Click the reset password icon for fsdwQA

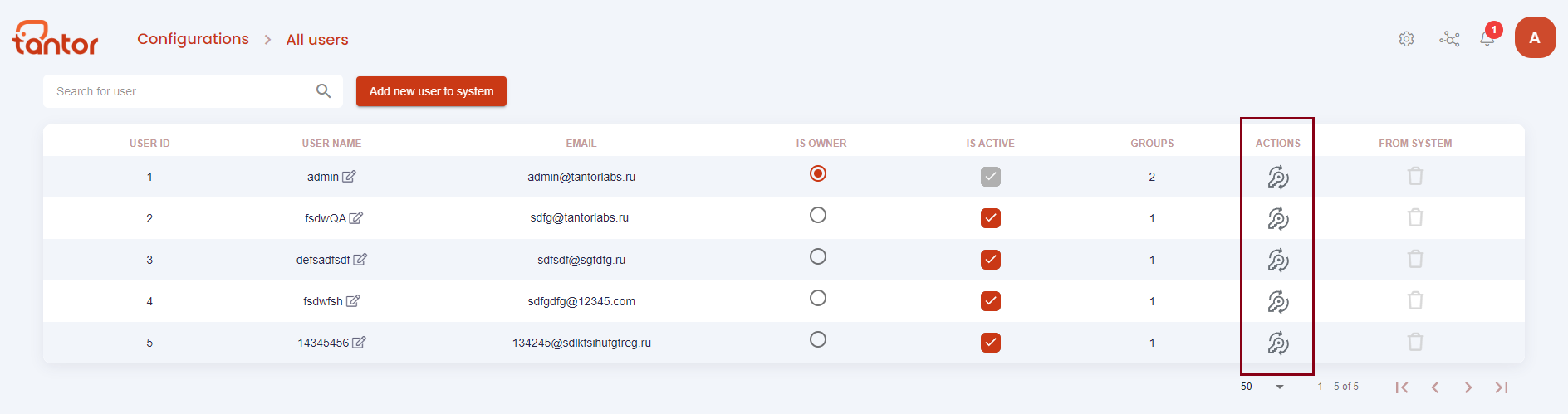1277,218
